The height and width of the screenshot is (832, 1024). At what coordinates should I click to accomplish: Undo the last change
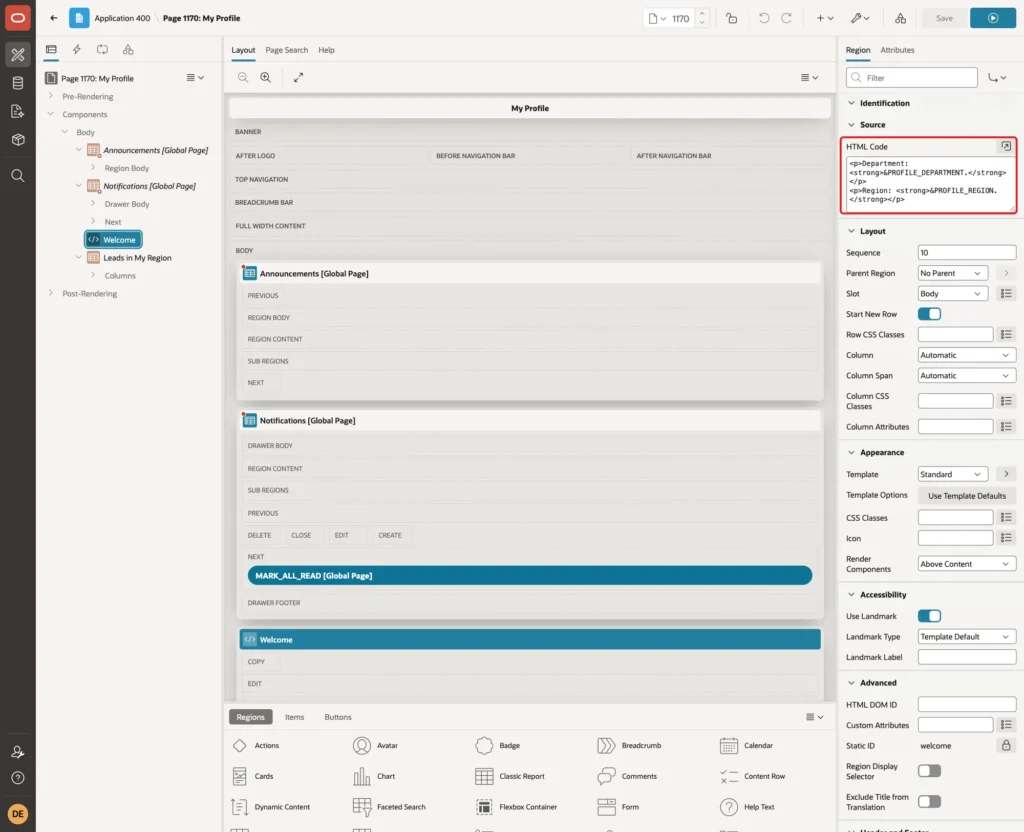point(763,18)
